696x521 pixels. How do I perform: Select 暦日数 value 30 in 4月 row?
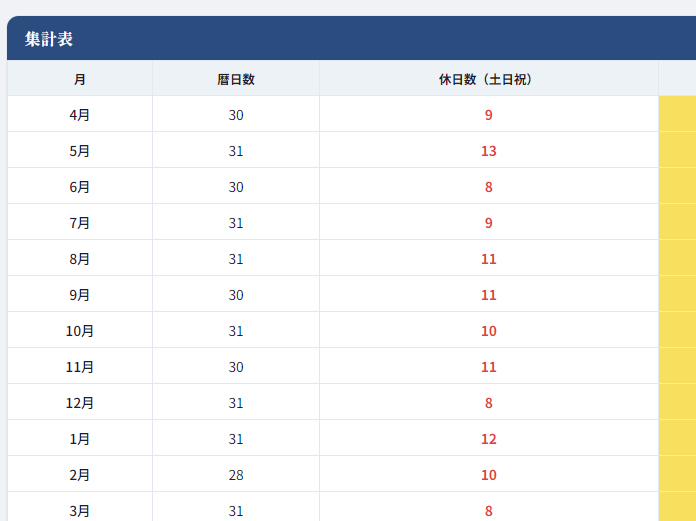coord(236,115)
